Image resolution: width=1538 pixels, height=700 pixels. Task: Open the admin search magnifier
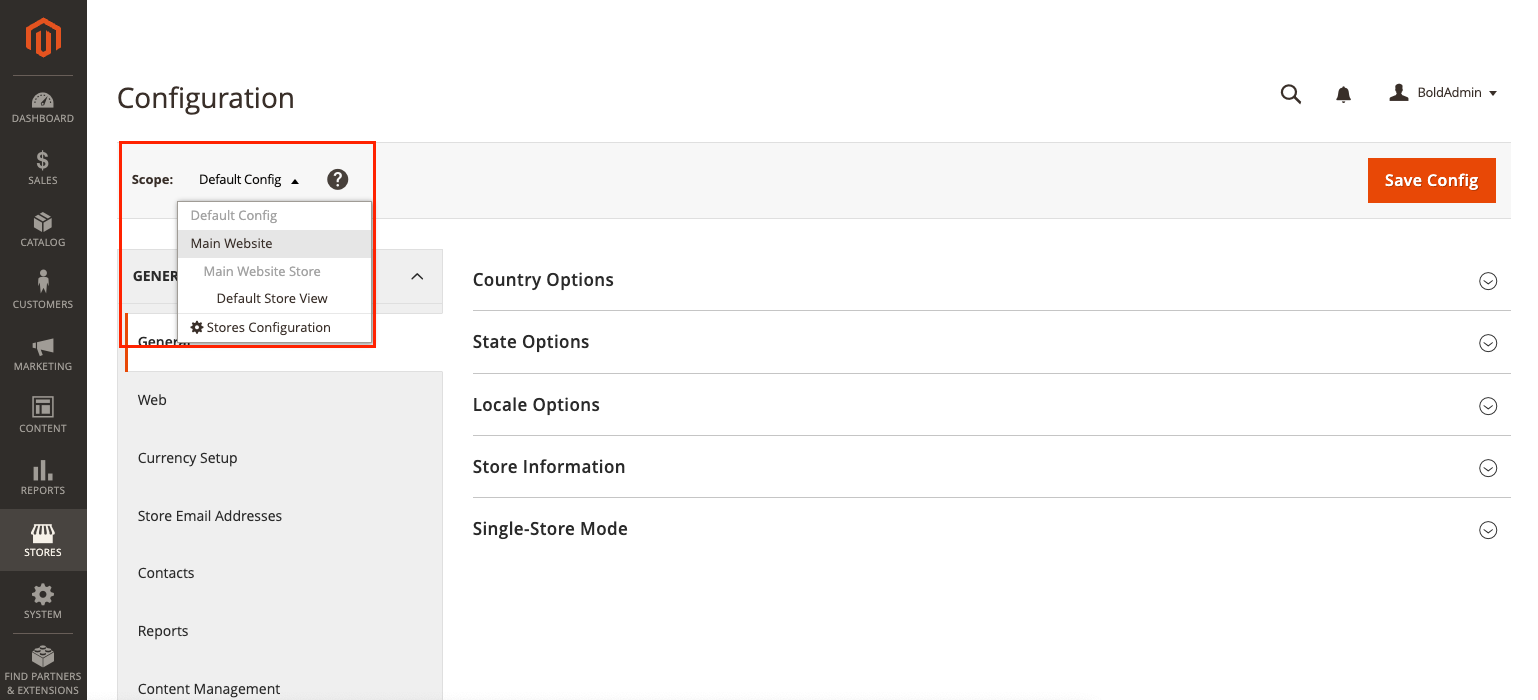click(1290, 93)
